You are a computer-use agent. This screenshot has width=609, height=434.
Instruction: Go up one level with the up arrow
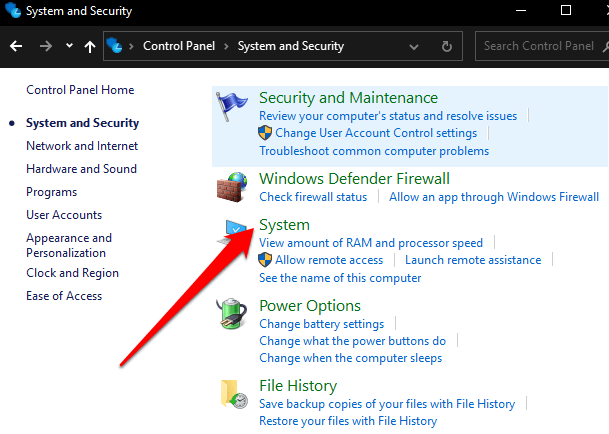(91, 46)
